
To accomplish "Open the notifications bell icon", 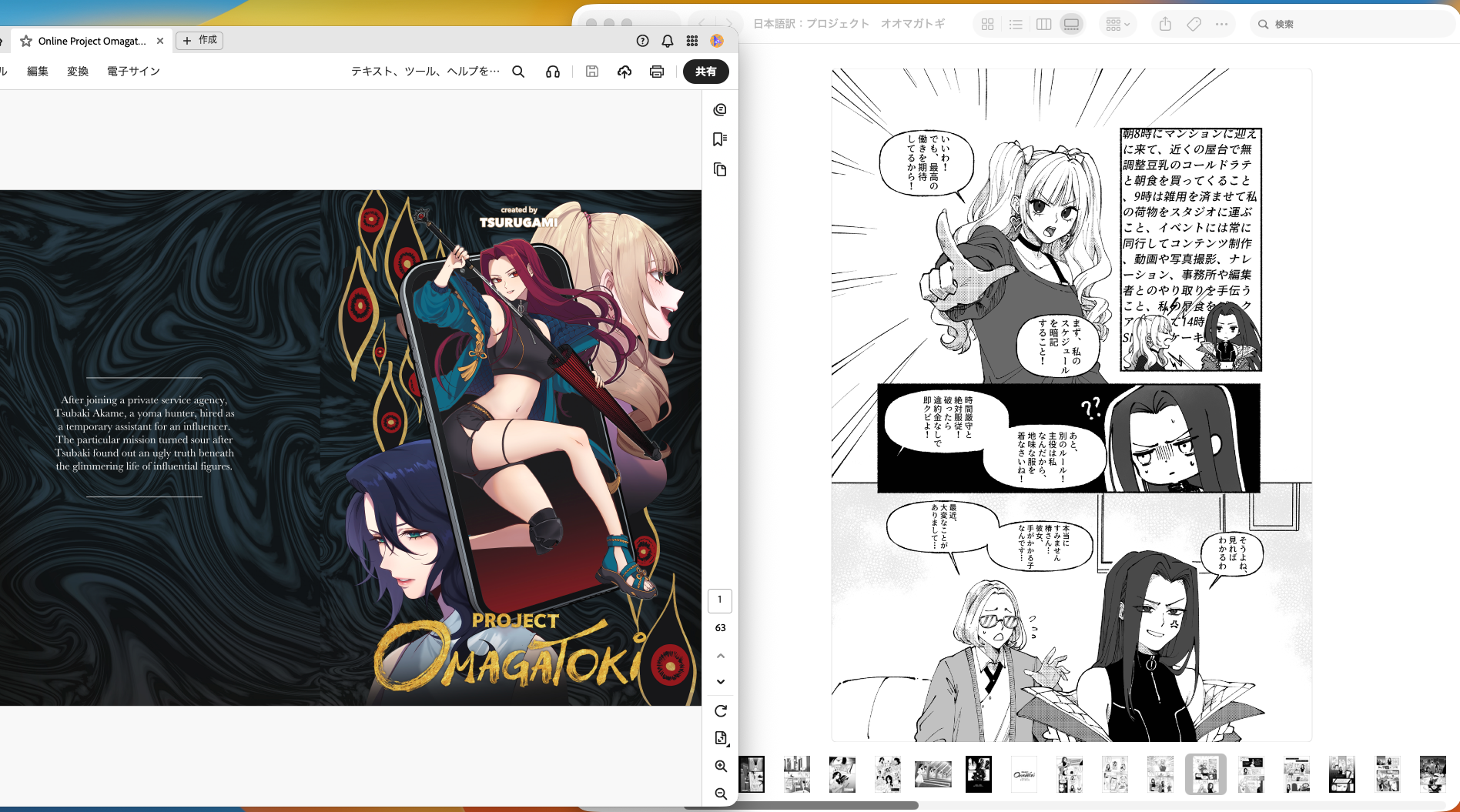I will coord(668,41).
